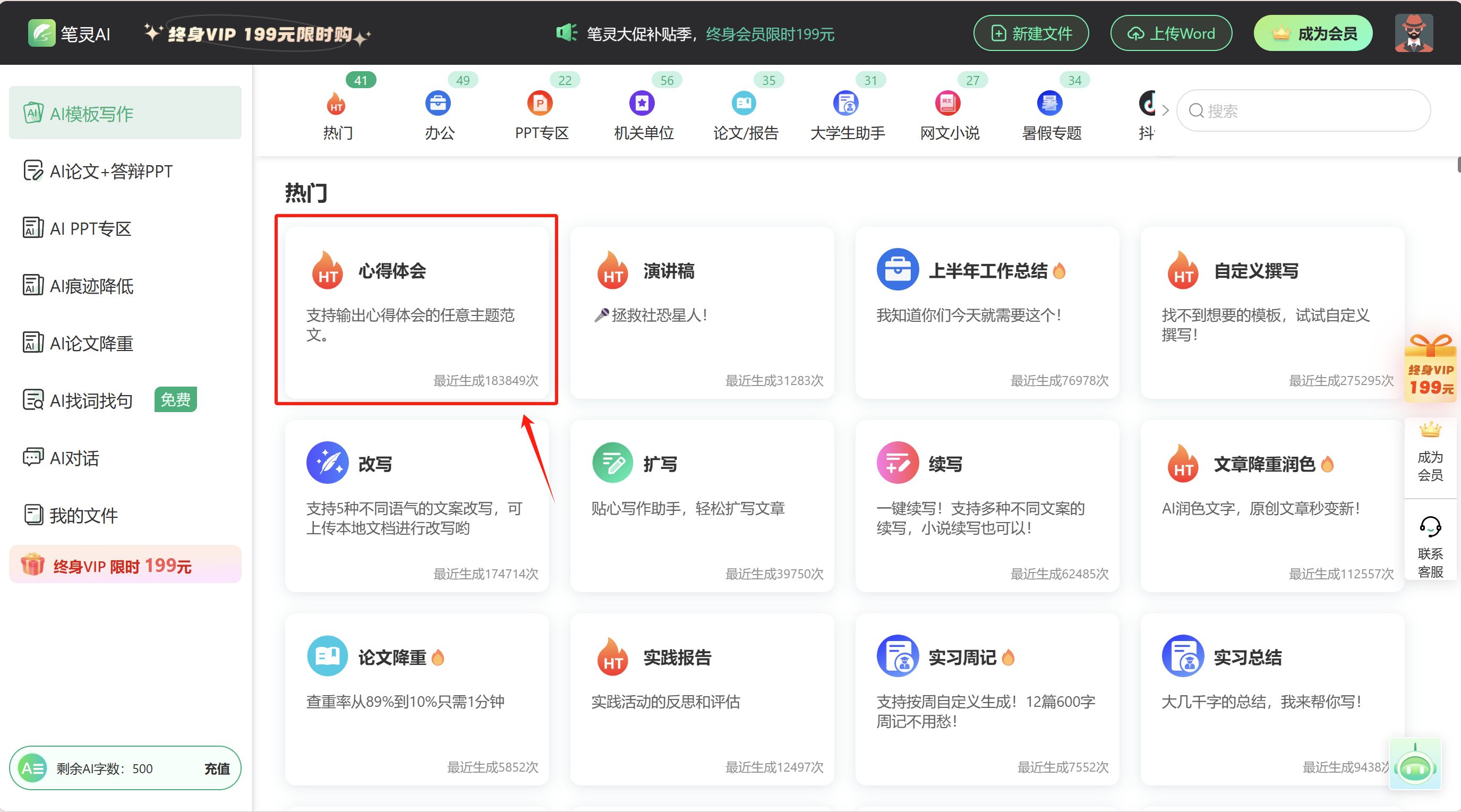
Task: Open the user avatar profile
Action: coord(1413,33)
